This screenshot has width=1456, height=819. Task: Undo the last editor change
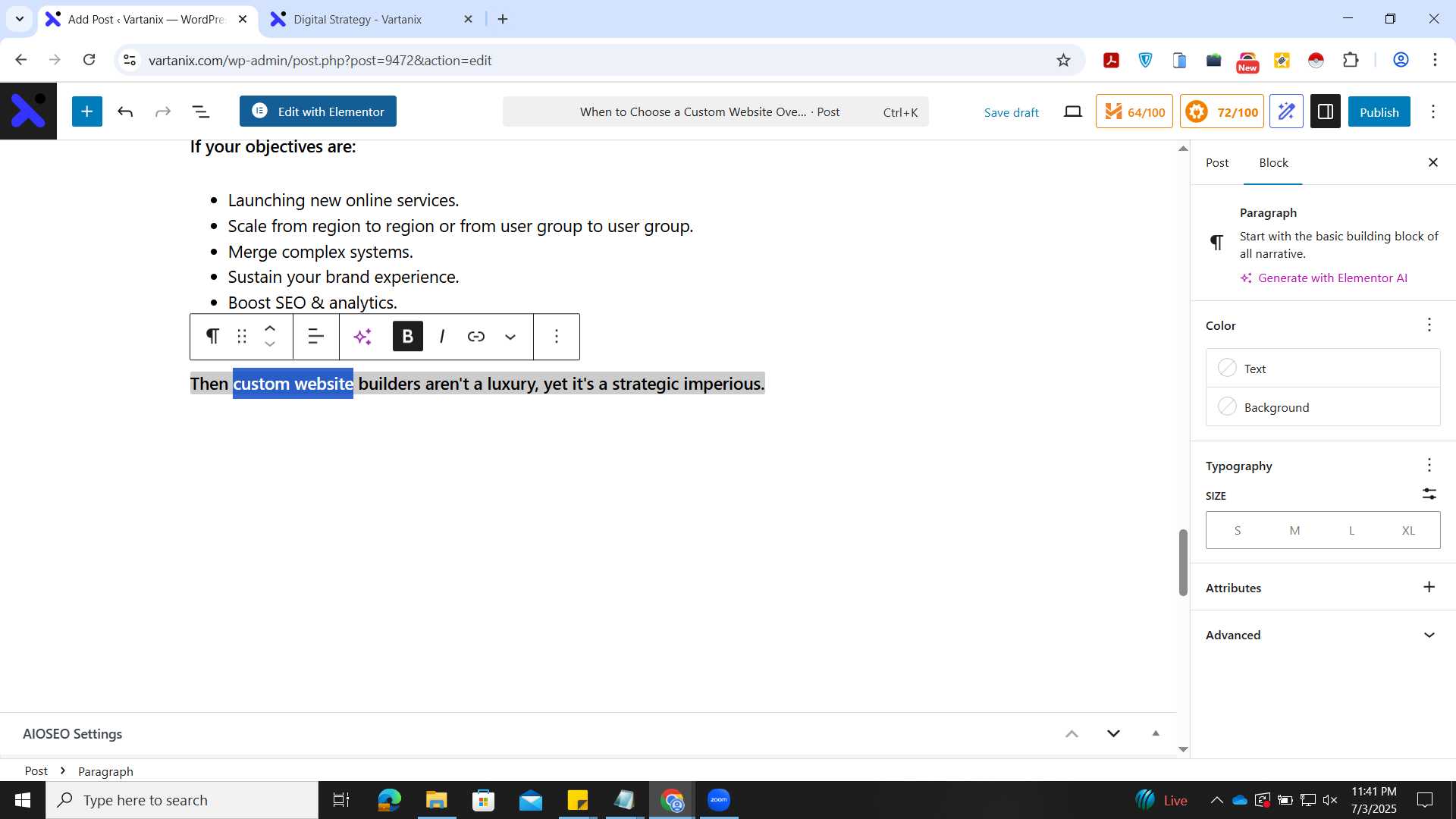[x=125, y=112]
